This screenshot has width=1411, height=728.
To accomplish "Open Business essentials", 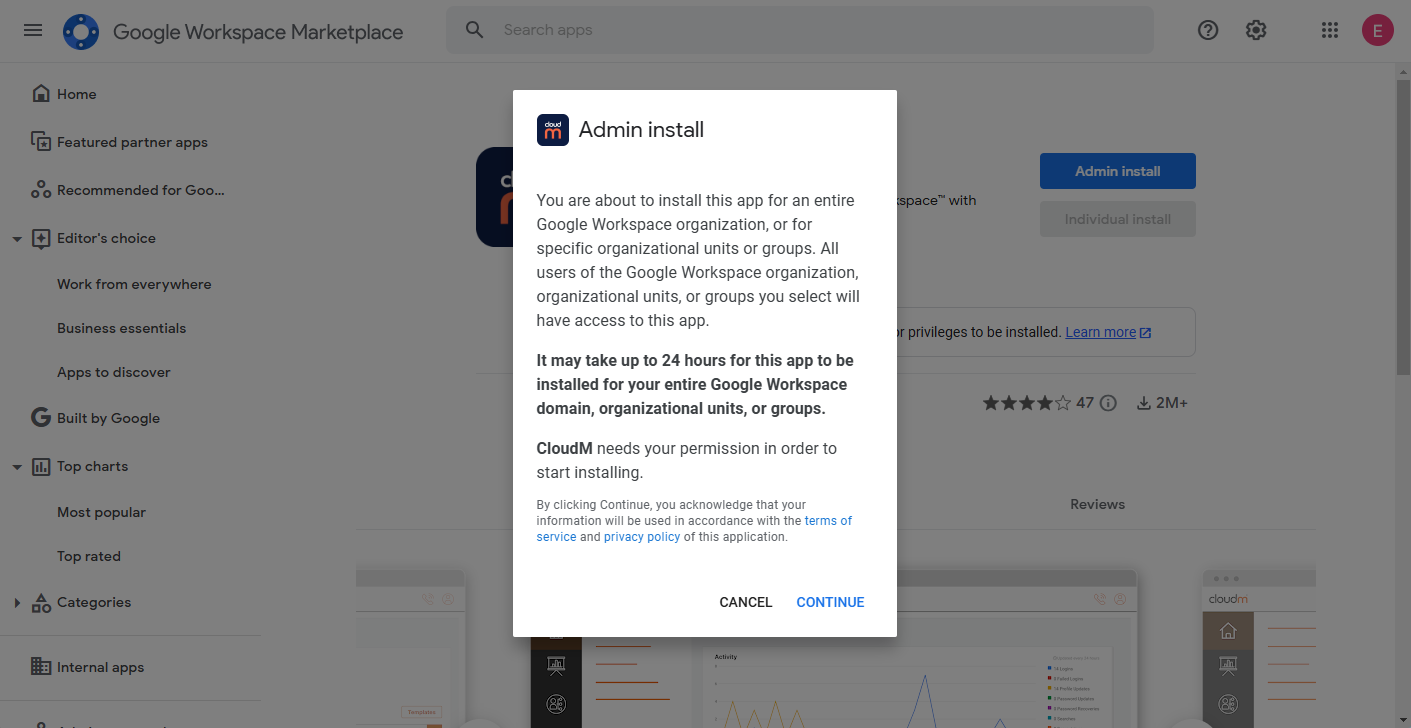I will click(x=122, y=328).
